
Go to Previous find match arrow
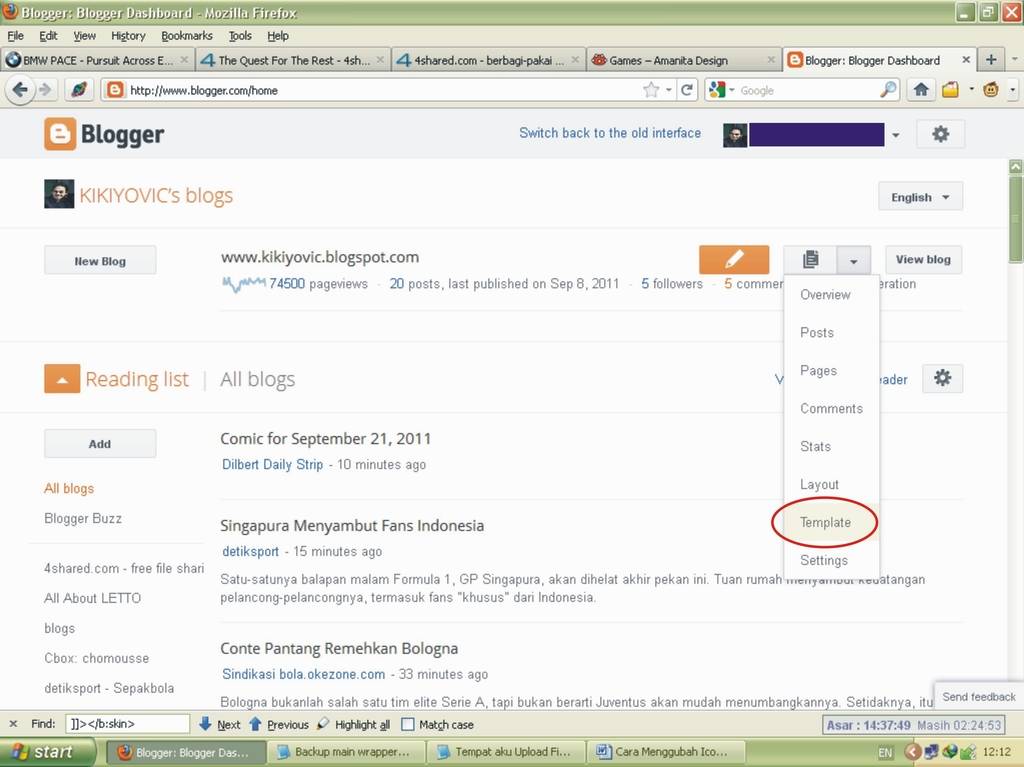pos(279,724)
